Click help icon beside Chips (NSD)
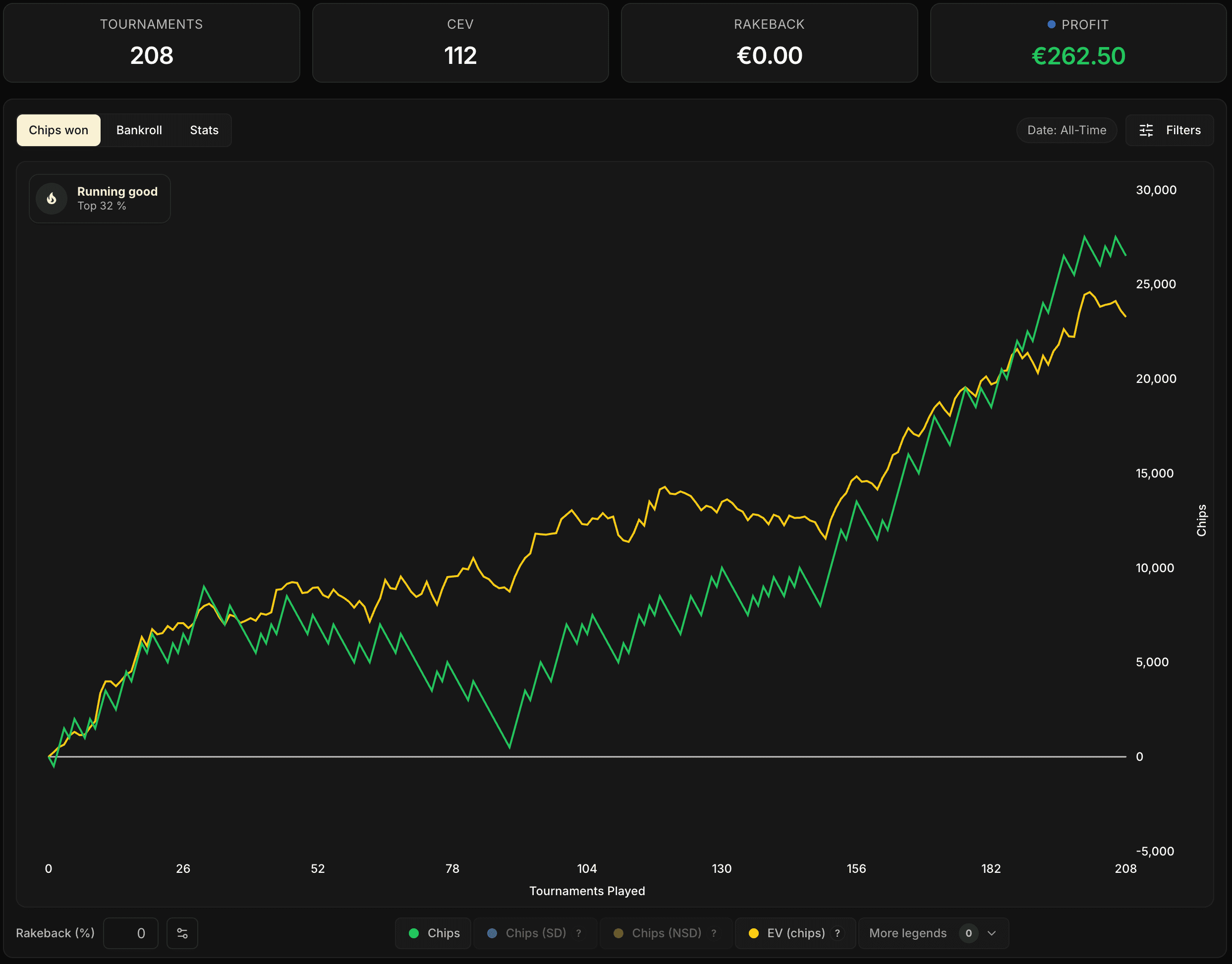The image size is (1232, 964). pyautogui.click(x=714, y=933)
